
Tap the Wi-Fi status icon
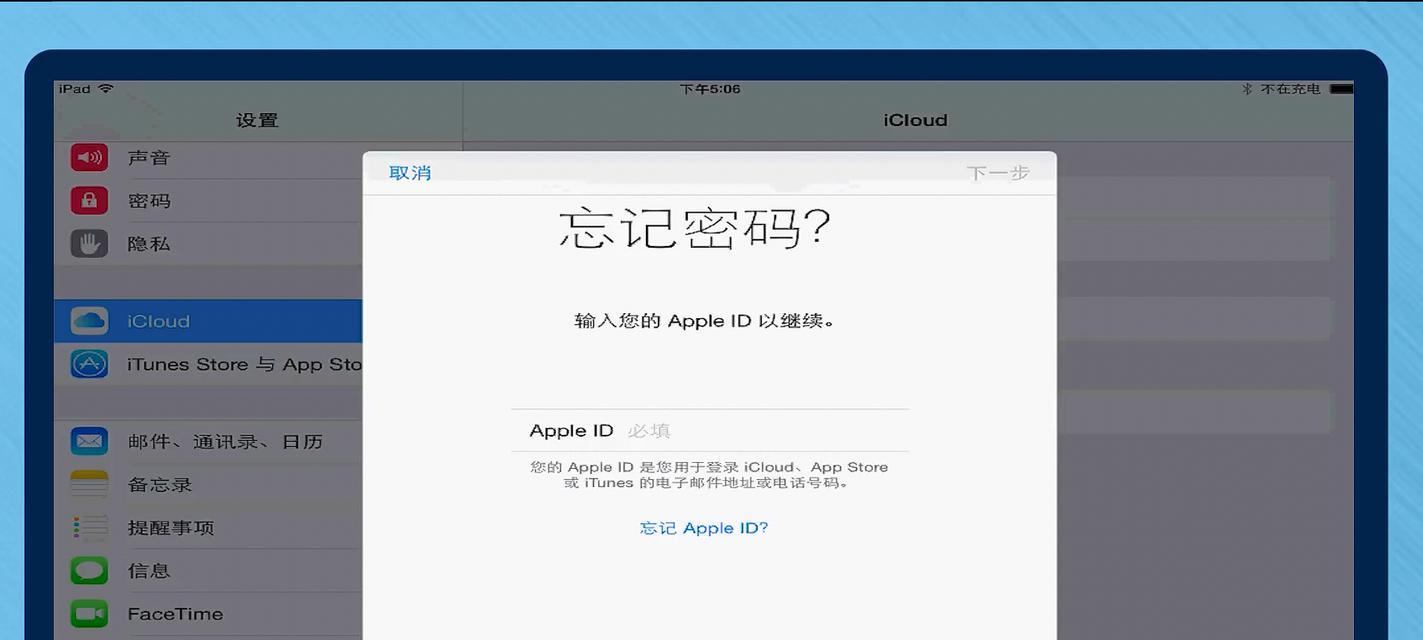coord(106,89)
